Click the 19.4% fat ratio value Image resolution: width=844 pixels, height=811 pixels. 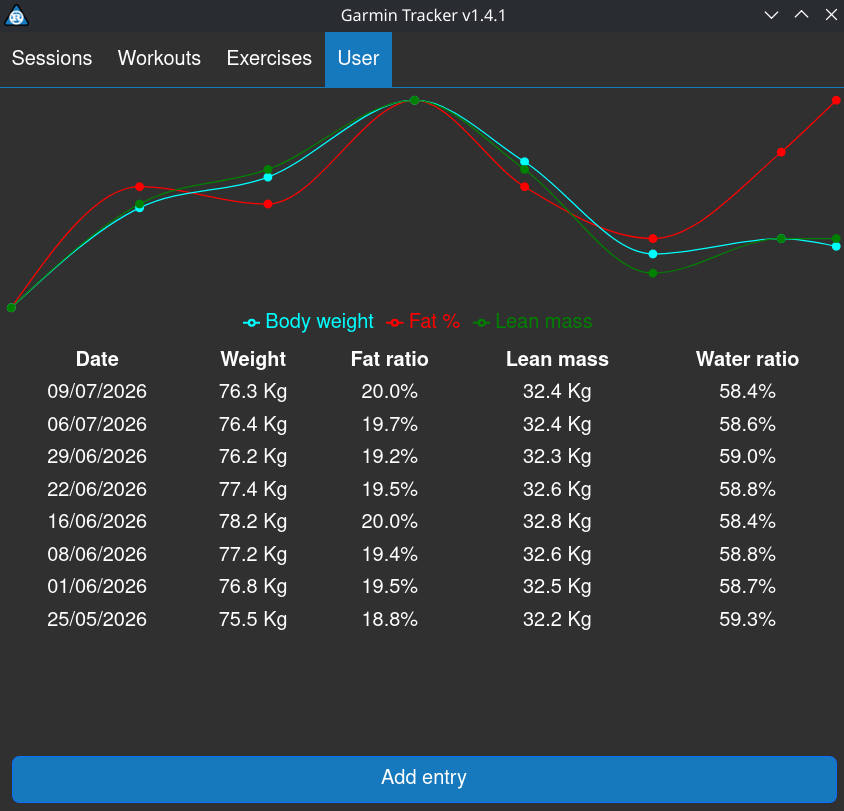390,554
